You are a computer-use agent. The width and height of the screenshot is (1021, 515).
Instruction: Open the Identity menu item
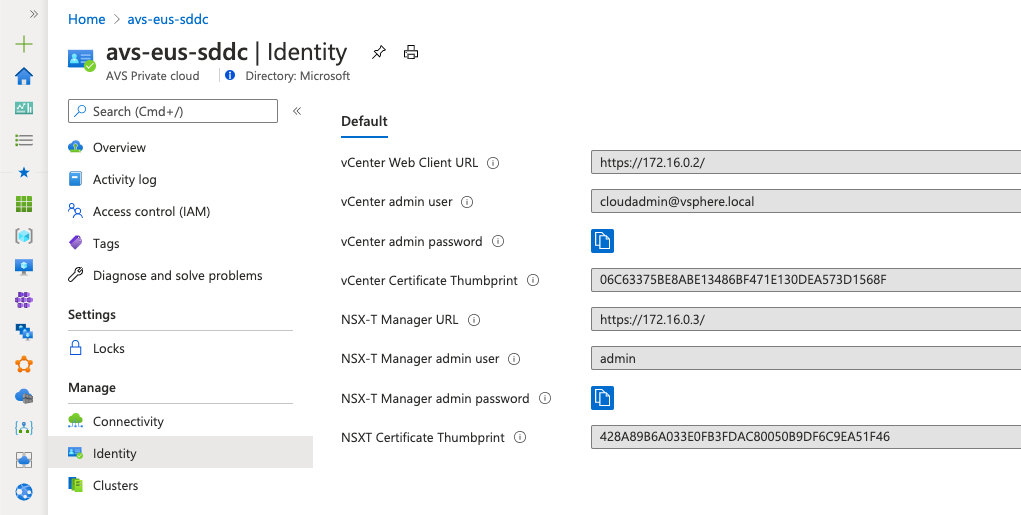pos(114,453)
